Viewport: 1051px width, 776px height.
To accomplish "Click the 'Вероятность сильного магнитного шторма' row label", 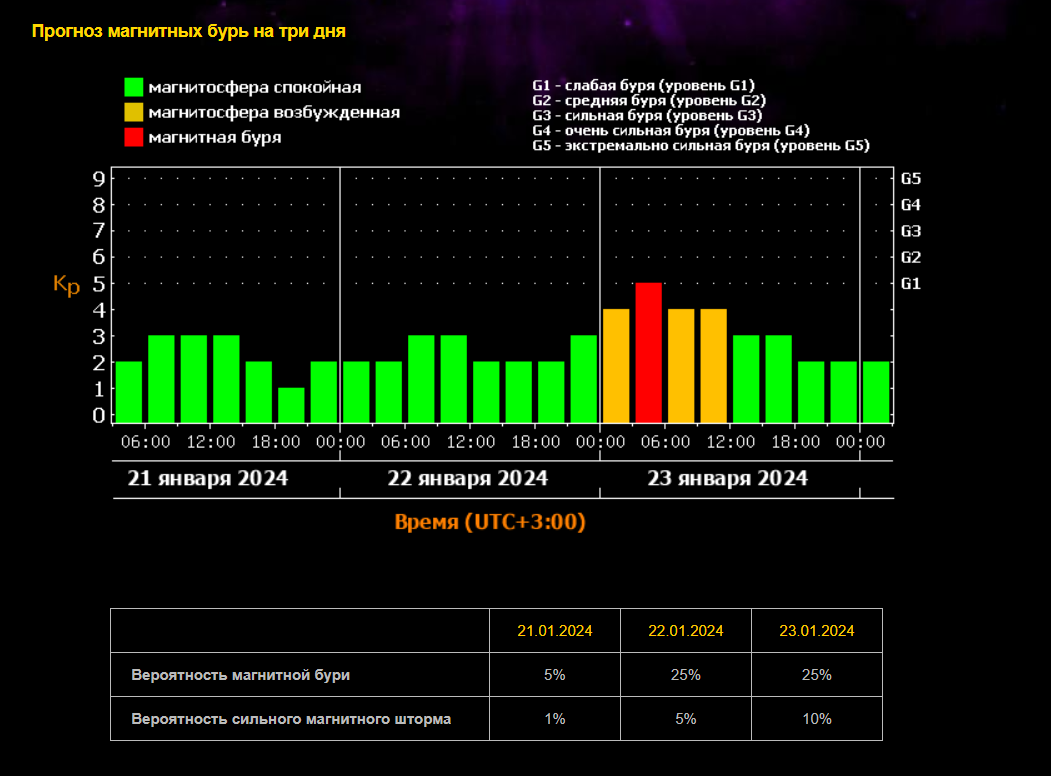I will point(291,719).
